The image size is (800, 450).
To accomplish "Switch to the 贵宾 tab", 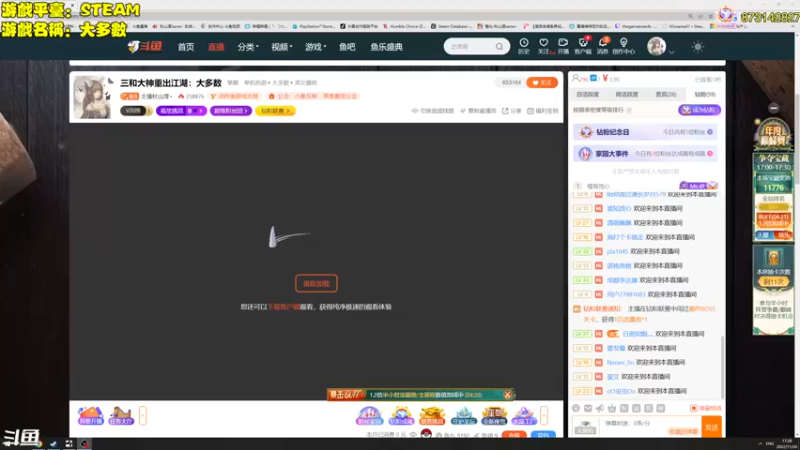I will 665,94.
